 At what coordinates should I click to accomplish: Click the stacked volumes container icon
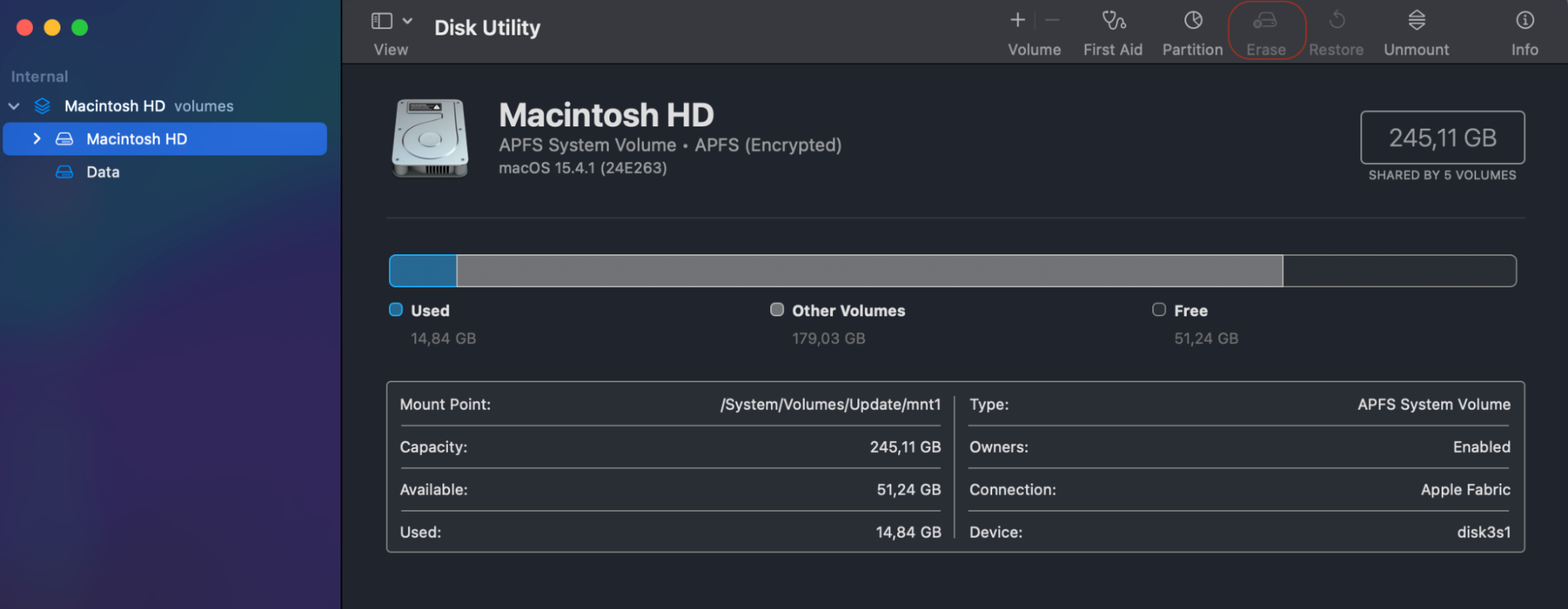(x=42, y=106)
